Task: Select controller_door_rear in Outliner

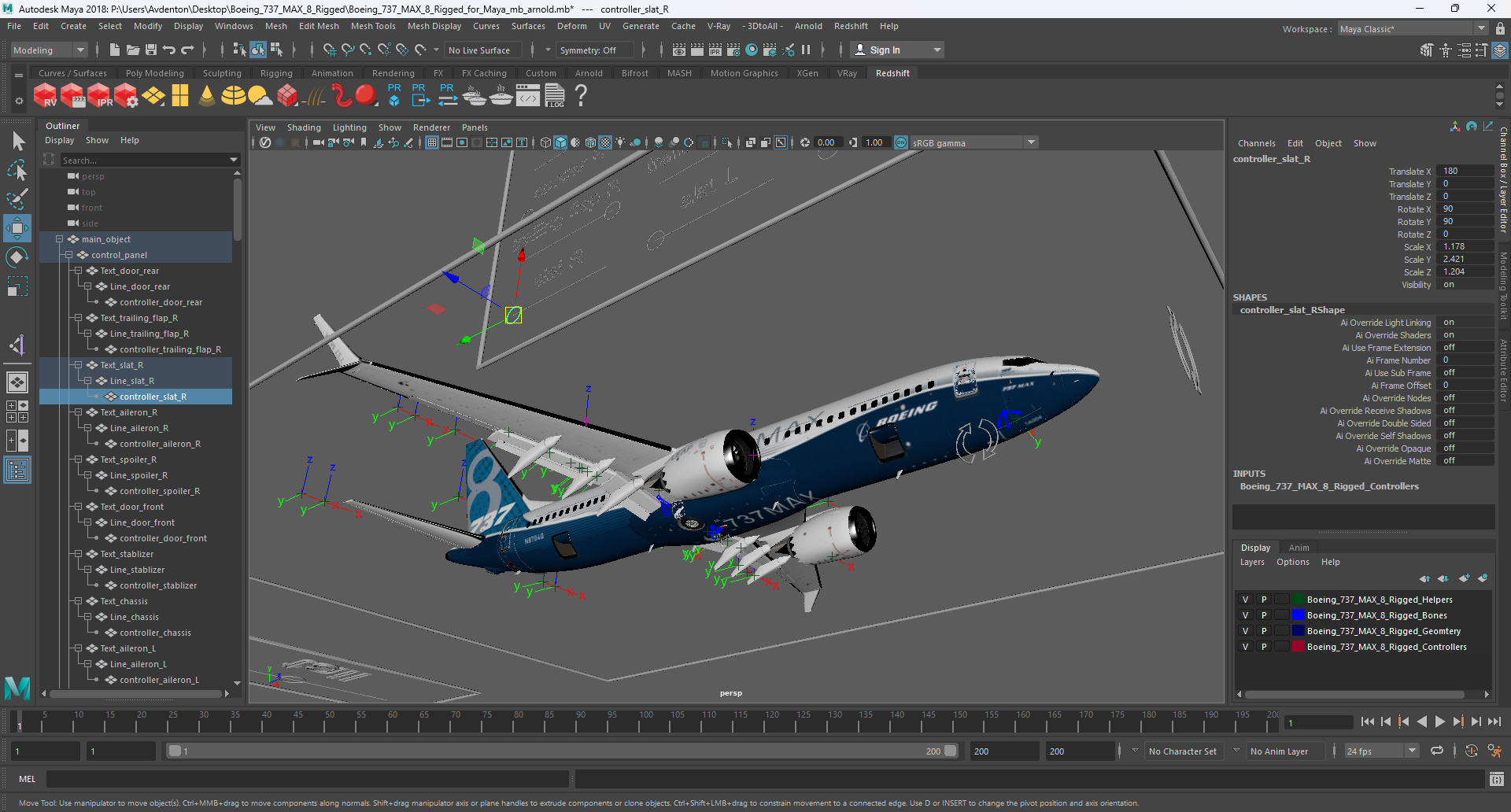Action: pos(161,302)
